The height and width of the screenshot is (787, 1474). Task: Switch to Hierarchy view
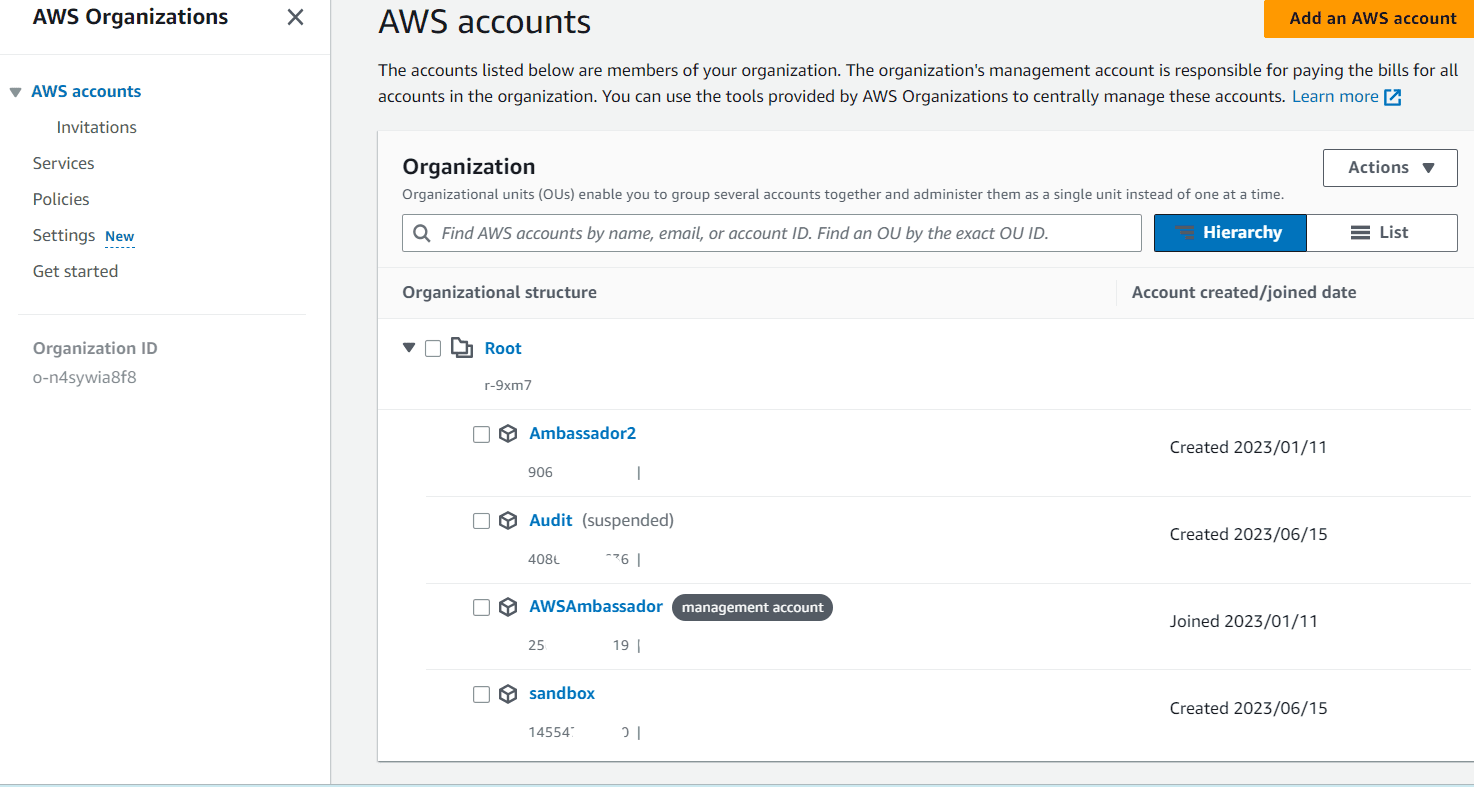tap(1230, 233)
